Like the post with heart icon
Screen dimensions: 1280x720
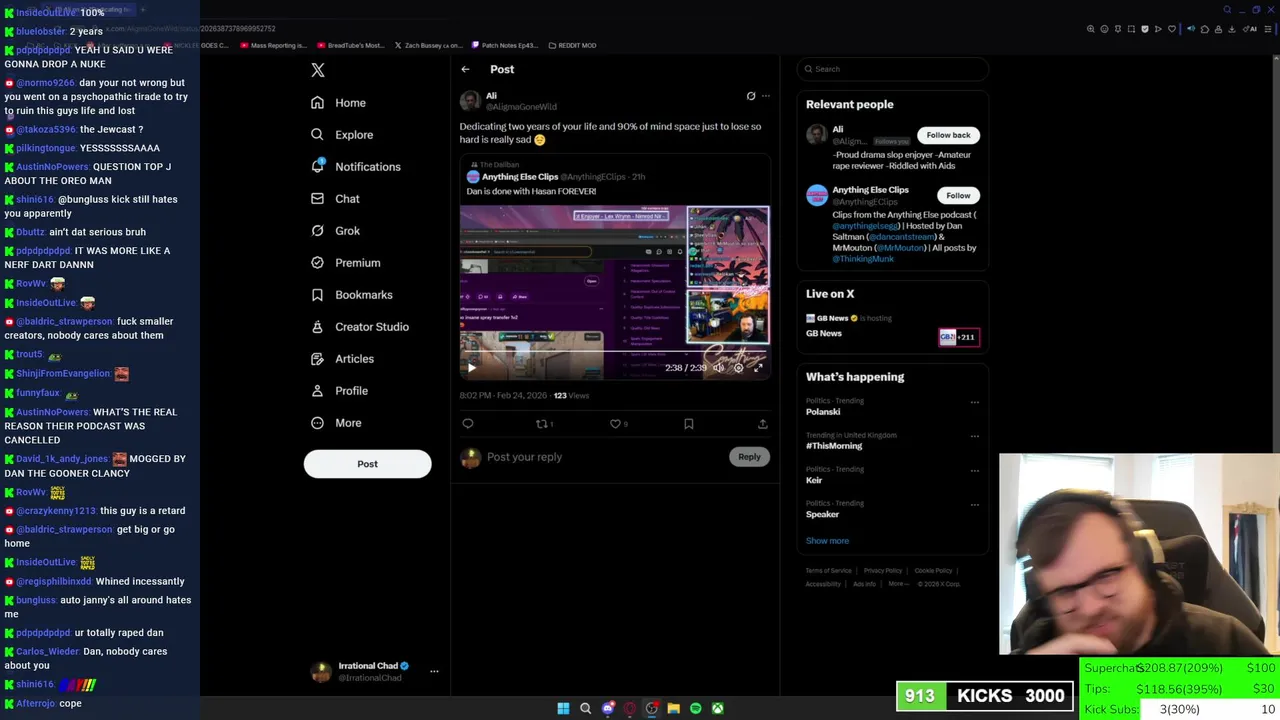[615, 424]
